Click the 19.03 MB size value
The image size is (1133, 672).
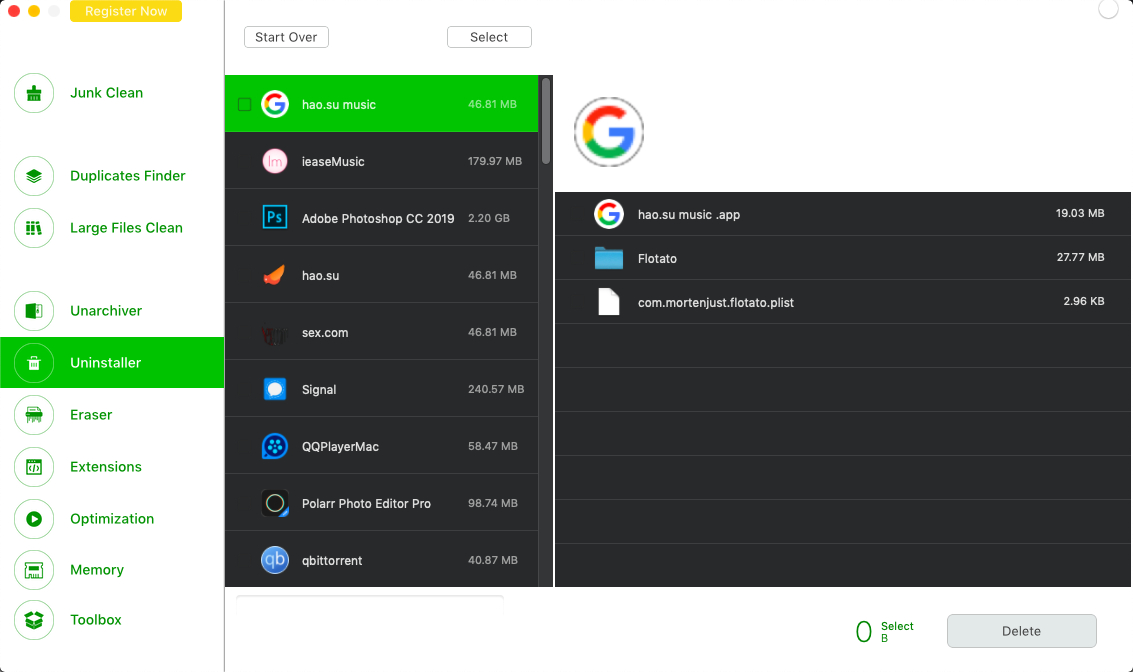(1080, 213)
